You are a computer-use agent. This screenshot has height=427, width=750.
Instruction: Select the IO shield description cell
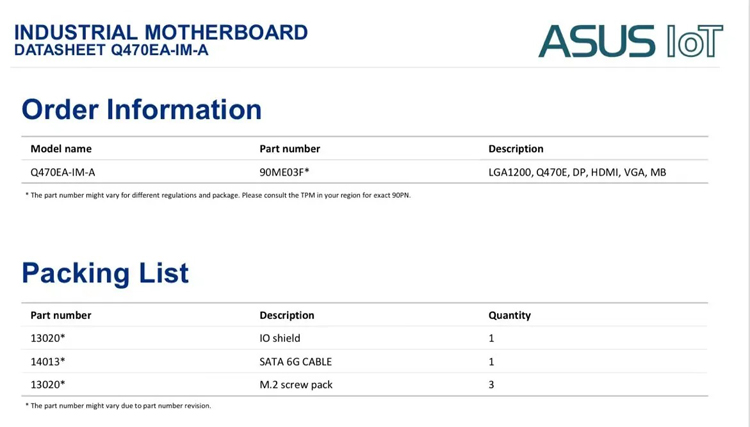280,338
